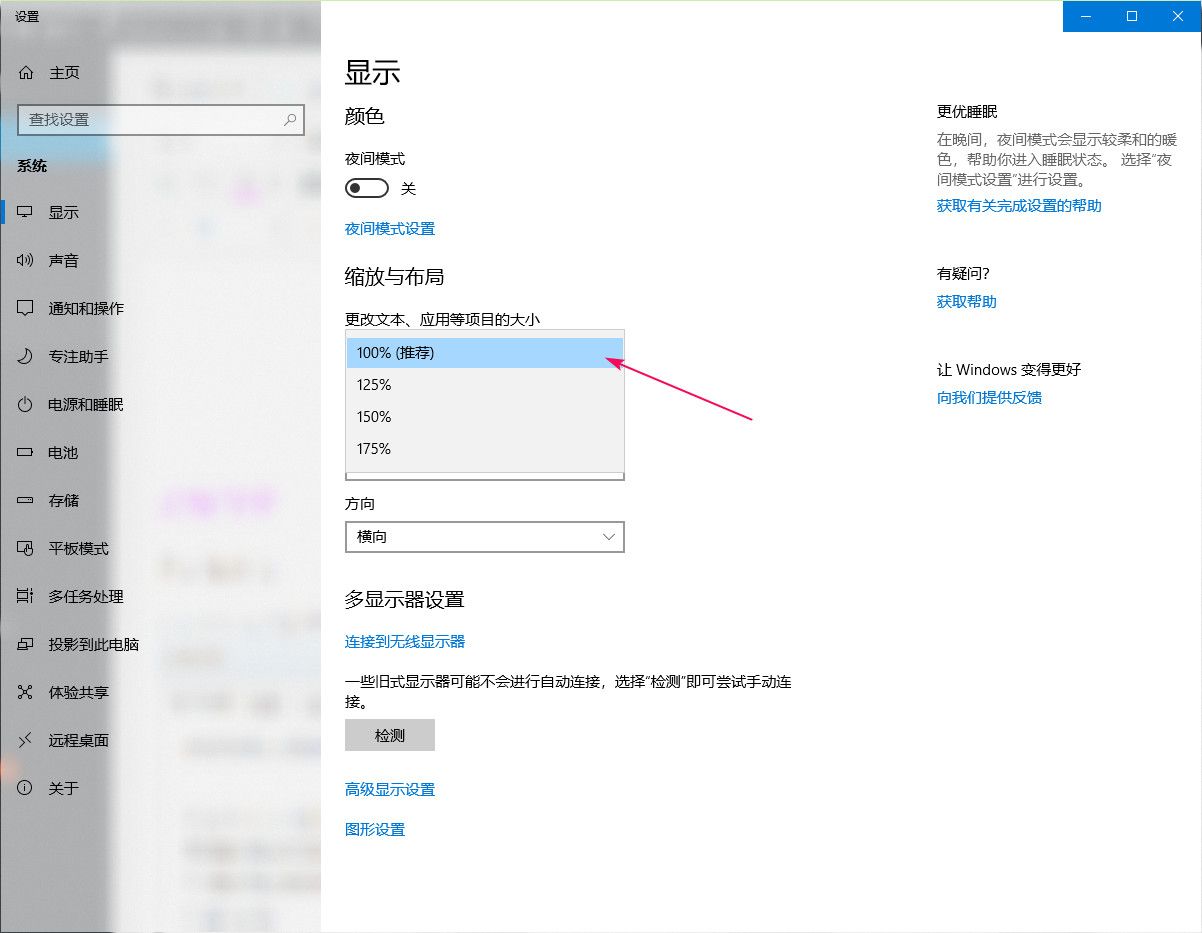Click the projecting icon beside 投影到此电脑
Screen dimensions: 1202x933
(x=25, y=645)
